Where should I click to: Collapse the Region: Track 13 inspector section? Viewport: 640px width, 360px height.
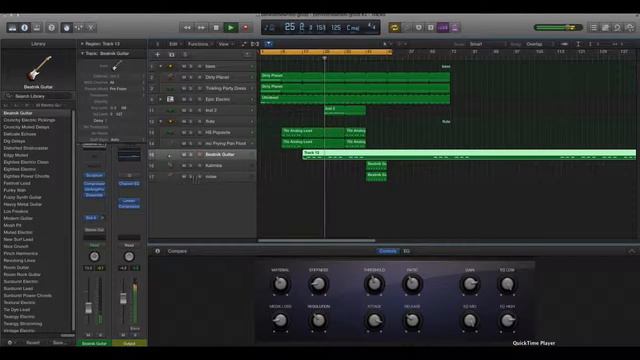(82, 44)
